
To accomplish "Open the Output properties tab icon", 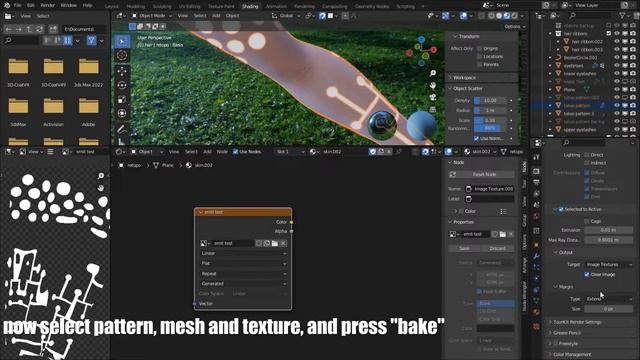I will point(536,182).
